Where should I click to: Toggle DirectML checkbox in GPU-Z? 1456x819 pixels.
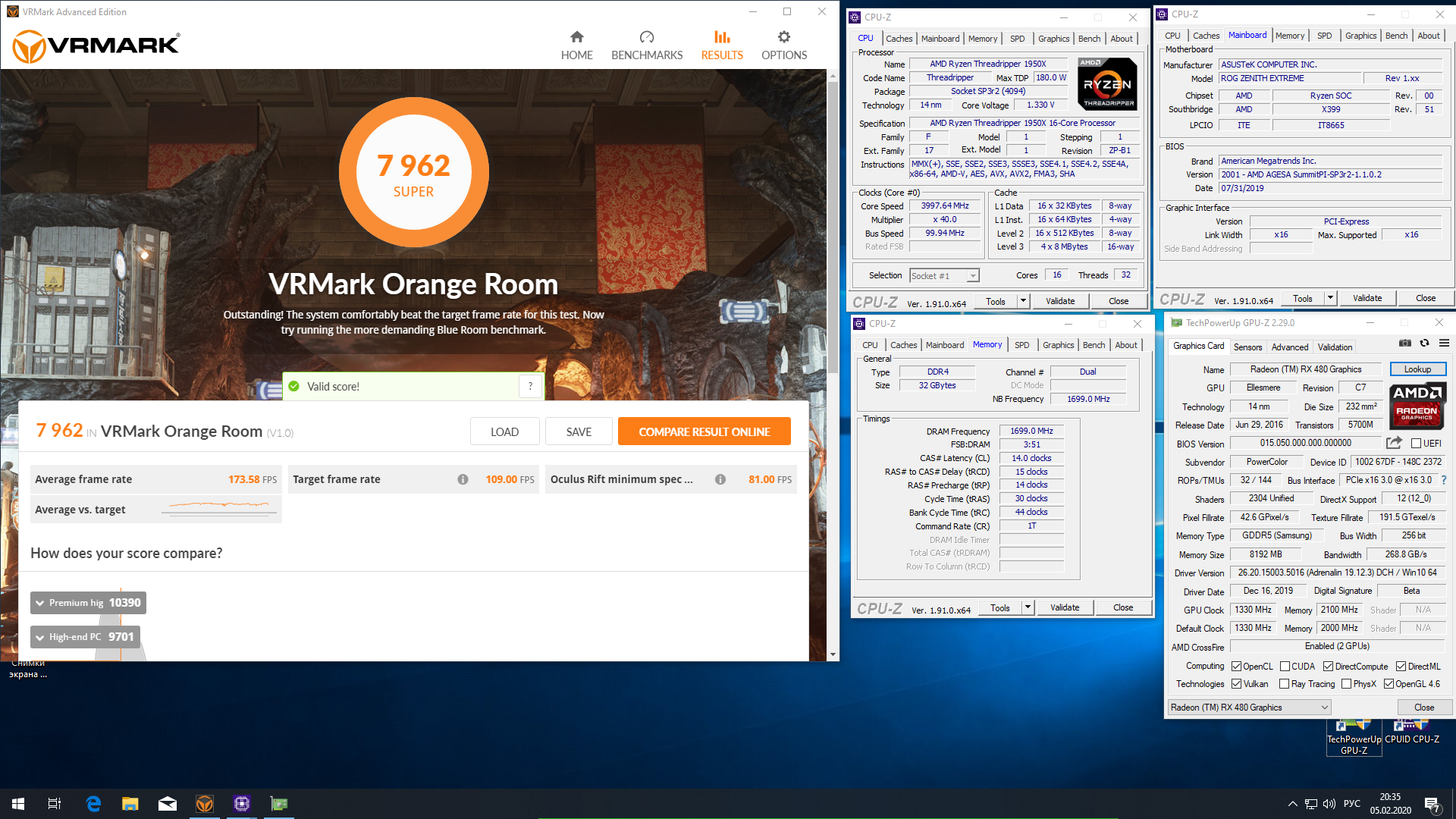coord(1401,667)
